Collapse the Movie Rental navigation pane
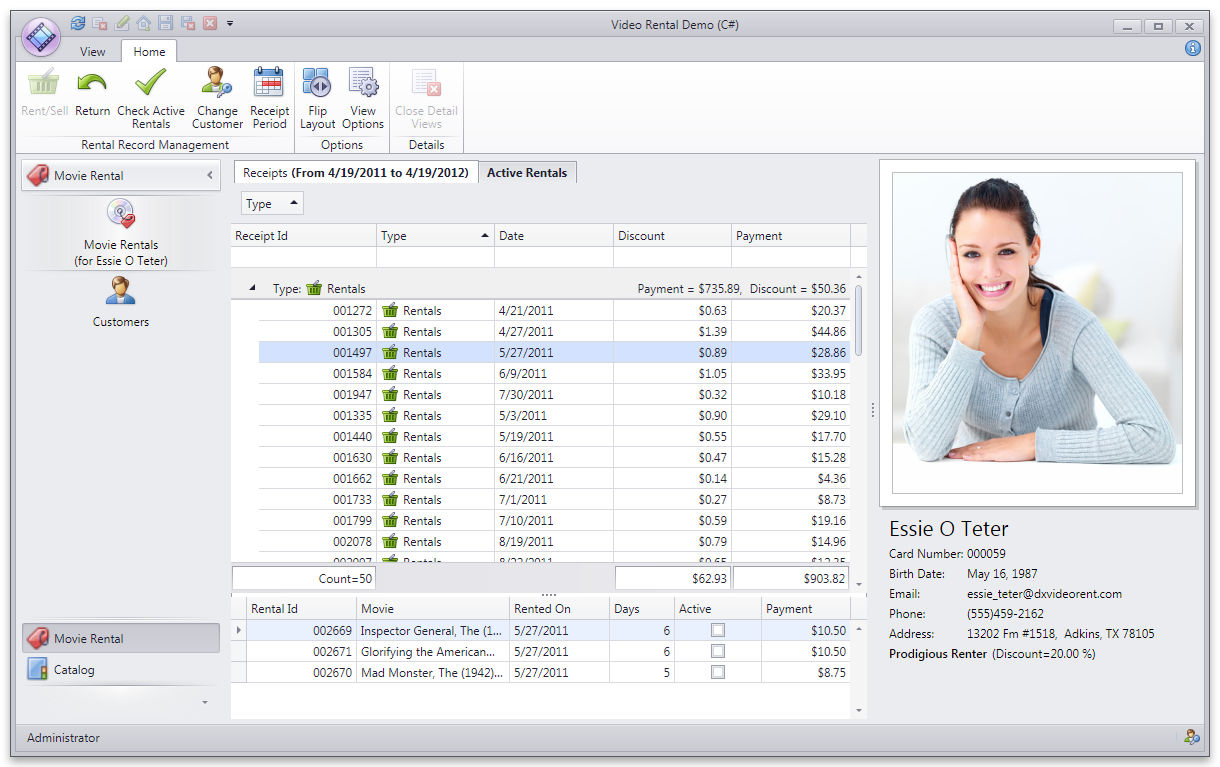1220x767 pixels. coord(209,176)
